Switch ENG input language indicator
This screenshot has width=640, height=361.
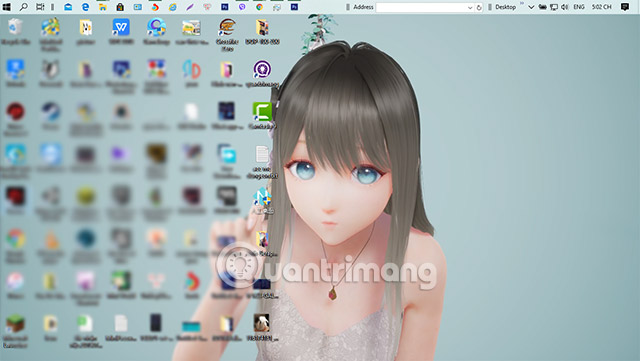[579, 7]
